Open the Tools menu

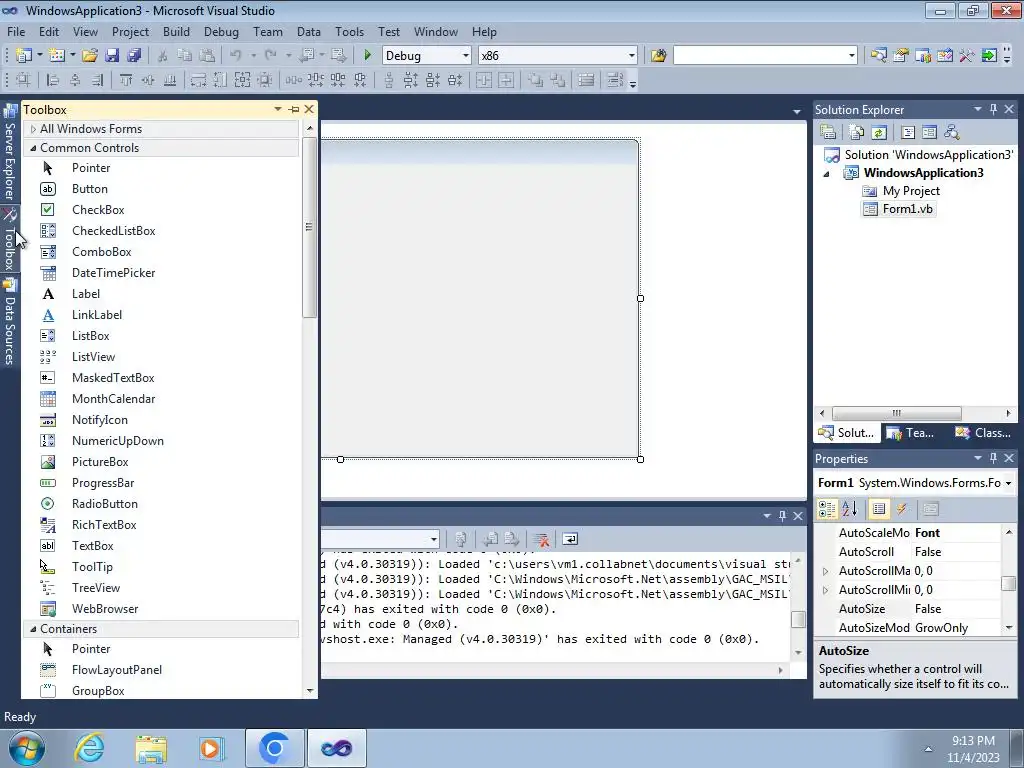coord(349,31)
